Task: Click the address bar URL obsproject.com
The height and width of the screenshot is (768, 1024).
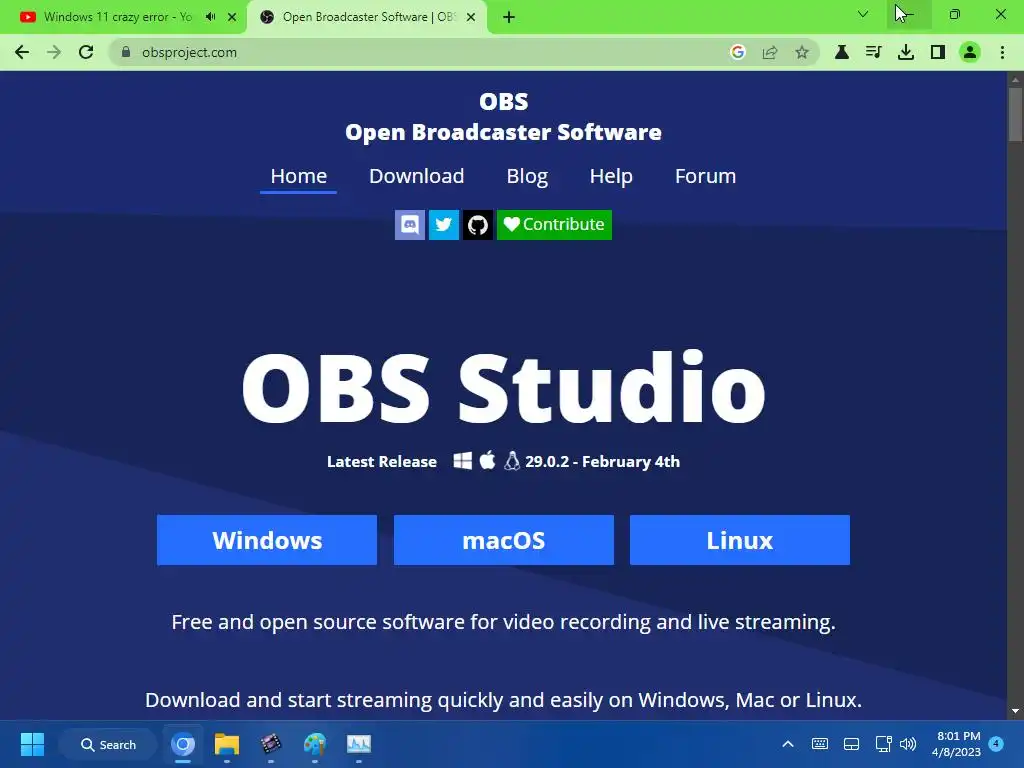Action: pos(189,52)
